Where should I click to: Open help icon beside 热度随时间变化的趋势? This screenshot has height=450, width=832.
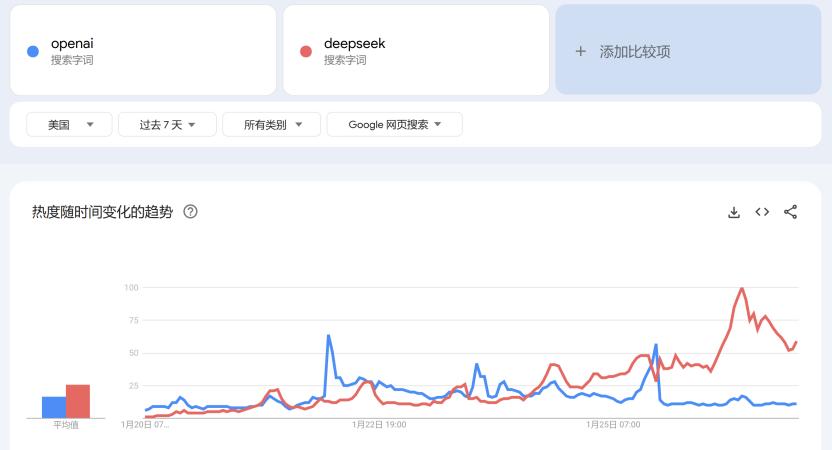191,212
